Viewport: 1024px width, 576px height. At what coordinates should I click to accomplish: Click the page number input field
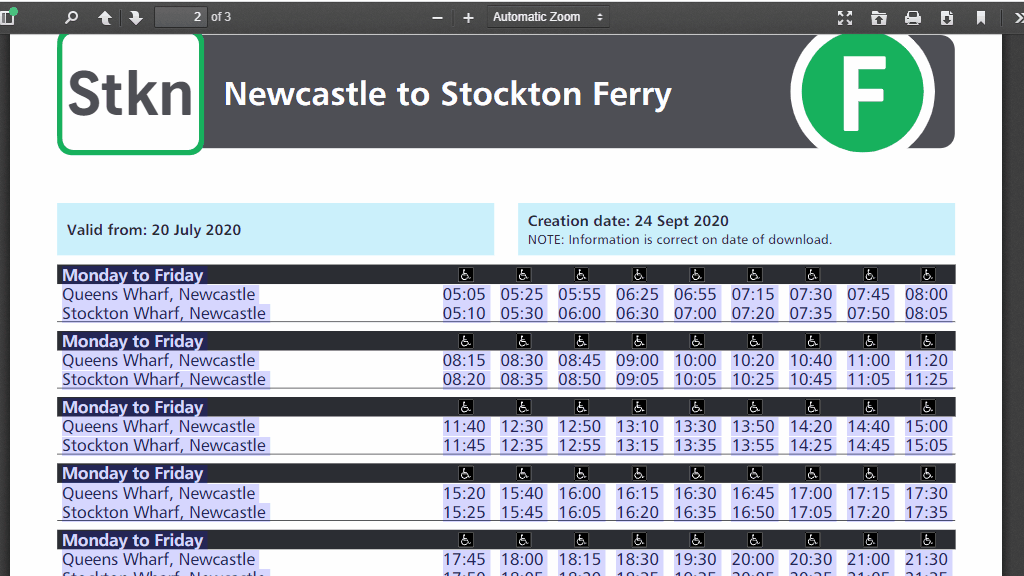point(180,17)
